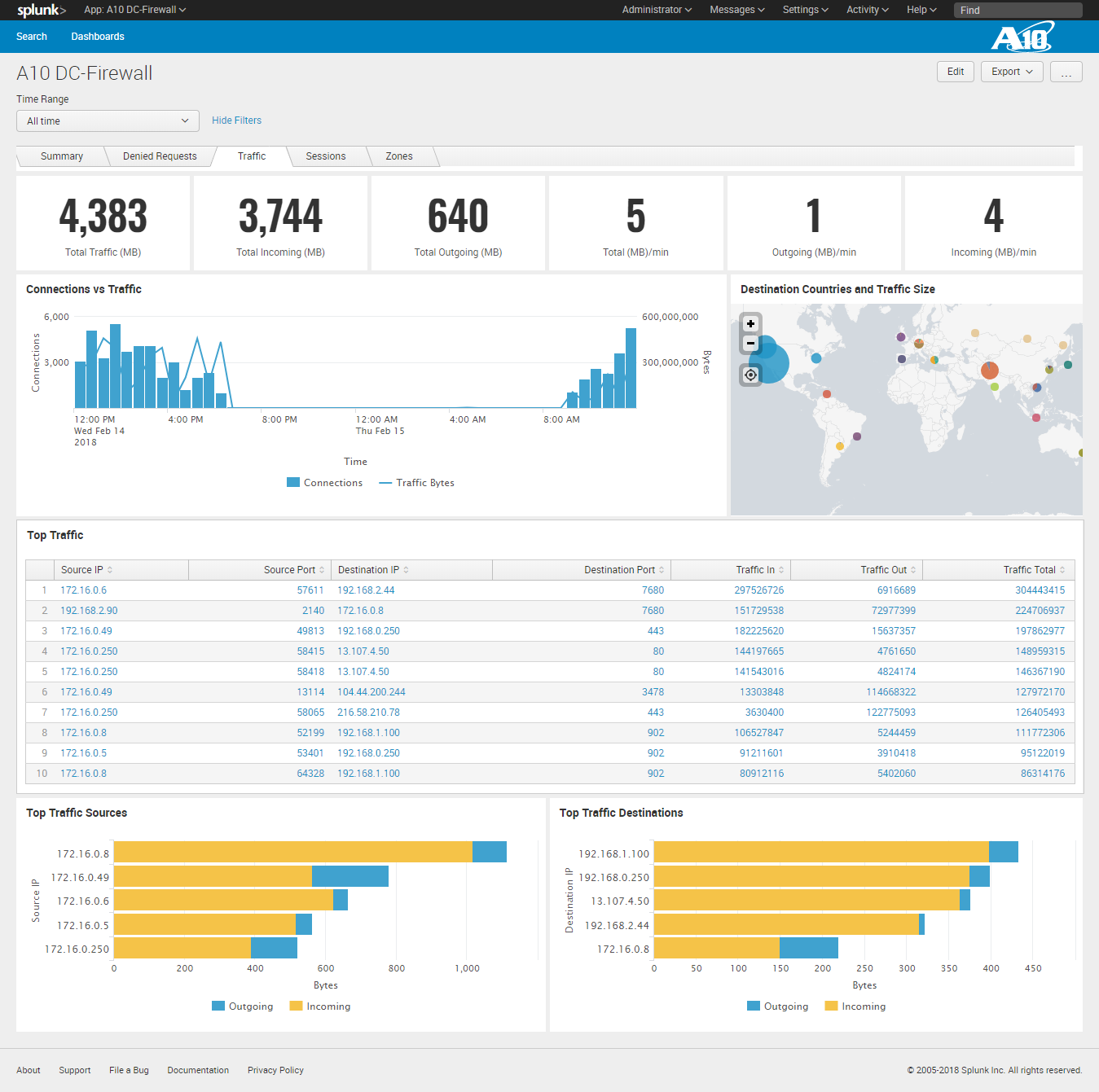Click the large blue bubble on the map

769,363
